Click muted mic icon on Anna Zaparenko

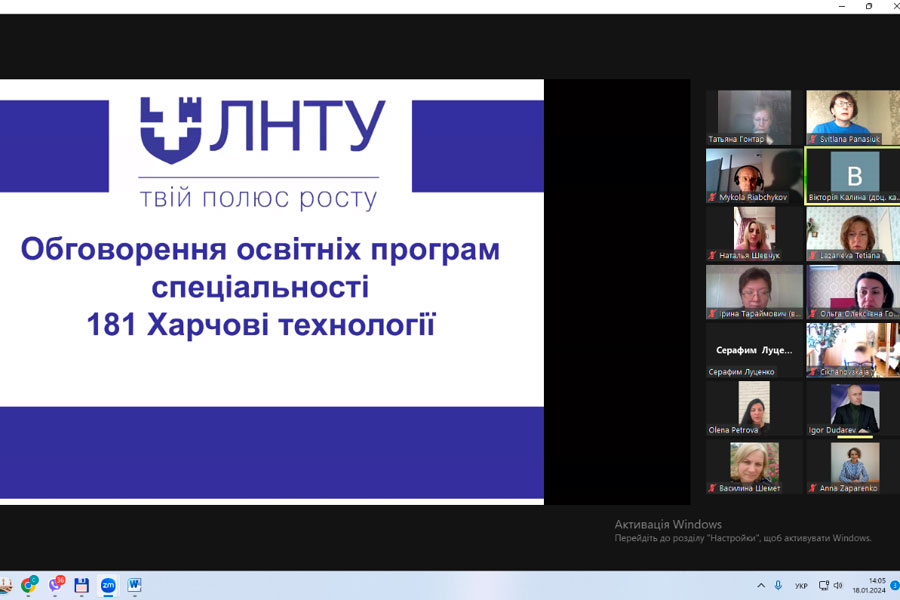(x=813, y=488)
